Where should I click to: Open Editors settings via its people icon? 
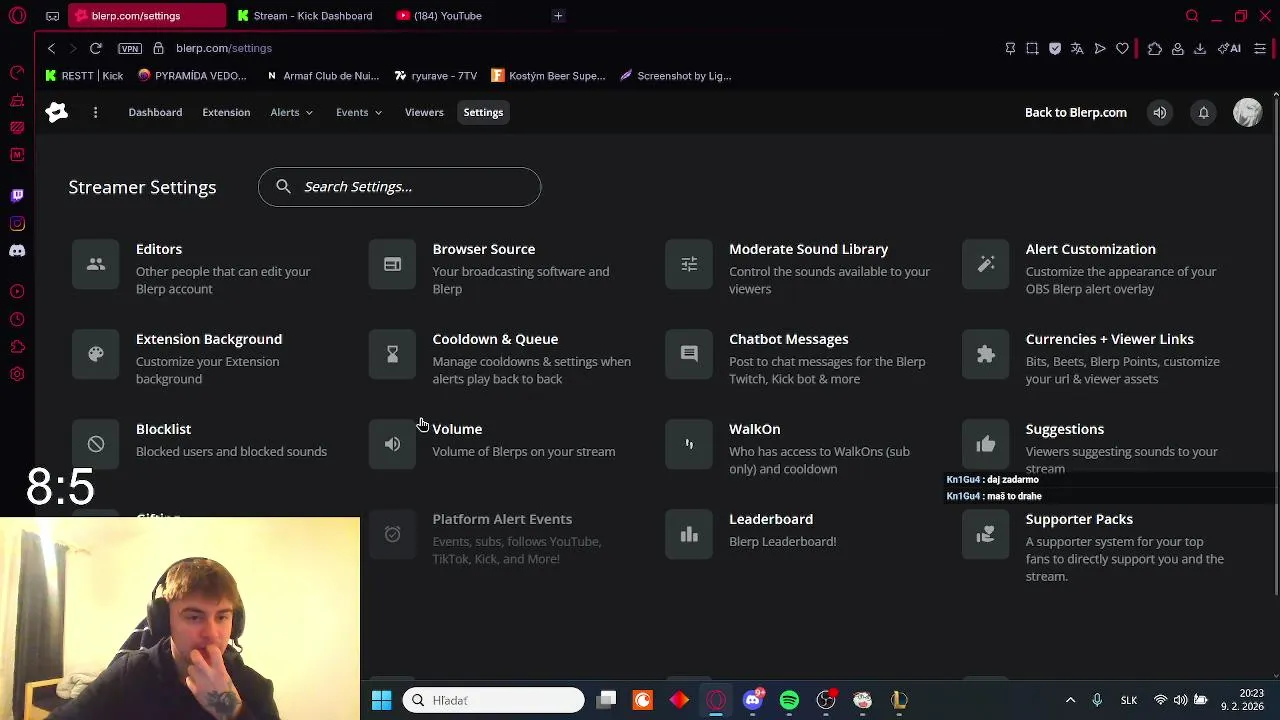point(96,264)
